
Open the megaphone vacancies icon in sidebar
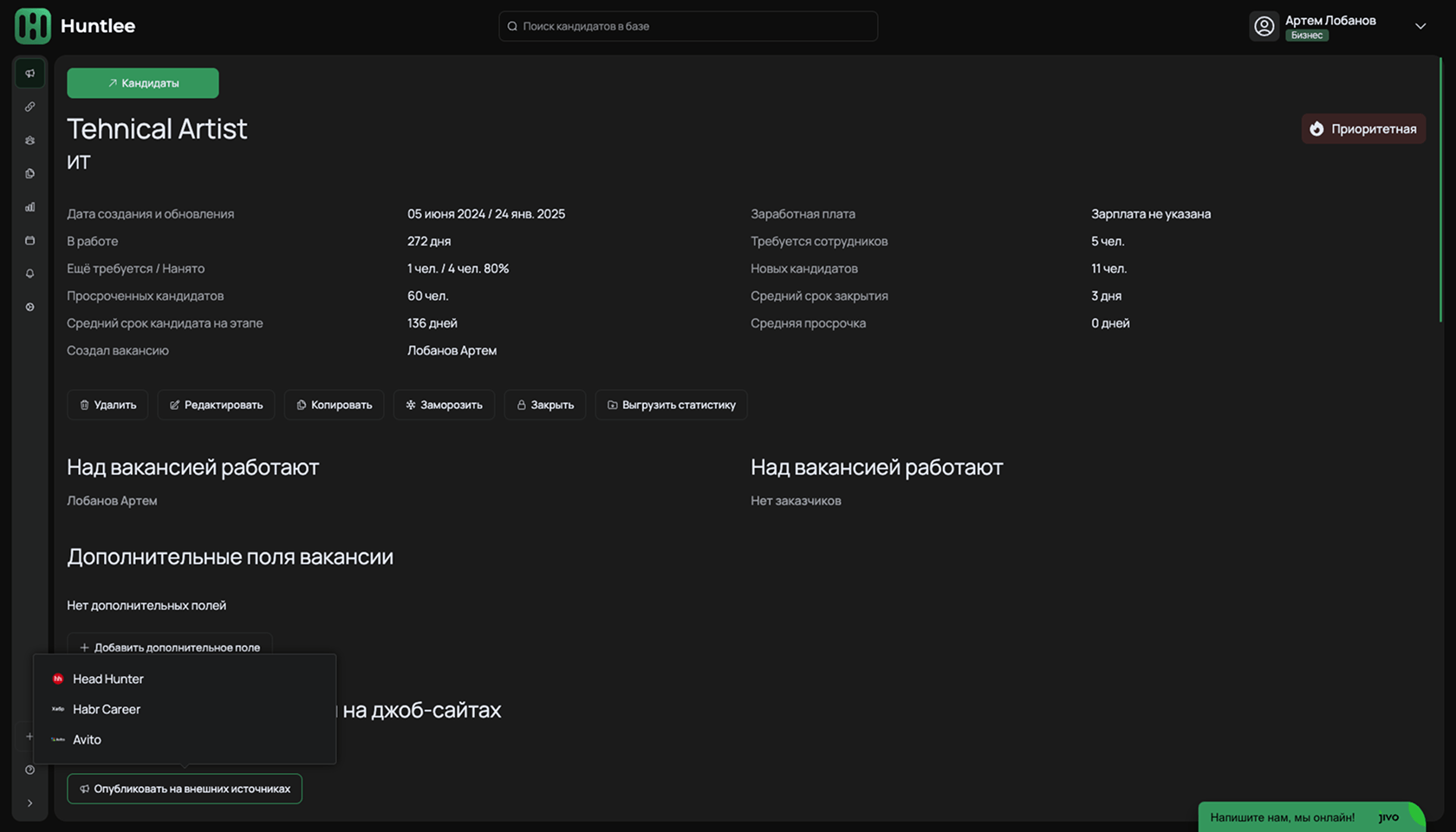coord(30,74)
